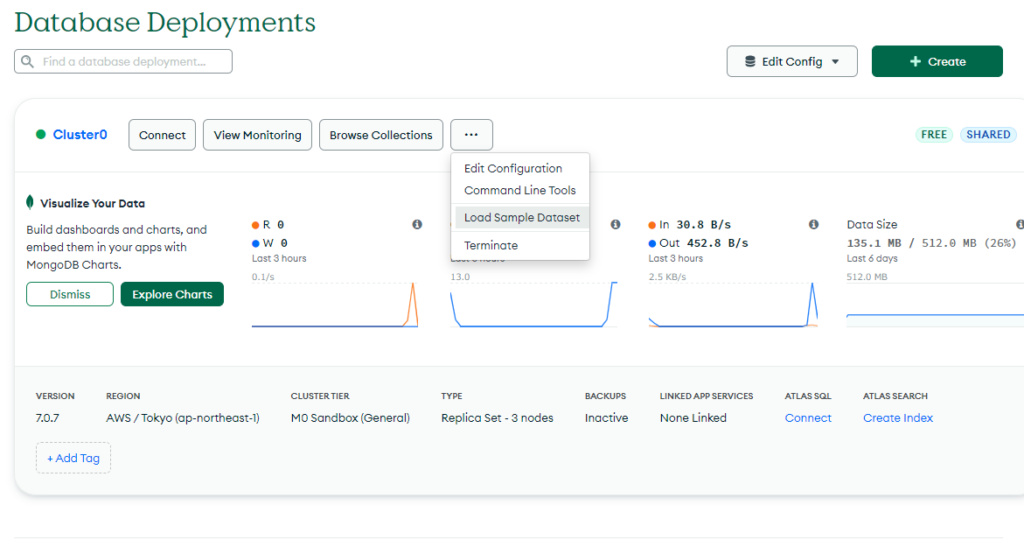Screen dimensions: 1024x547
Task: Click the None Linked value
Action: [x=693, y=418]
